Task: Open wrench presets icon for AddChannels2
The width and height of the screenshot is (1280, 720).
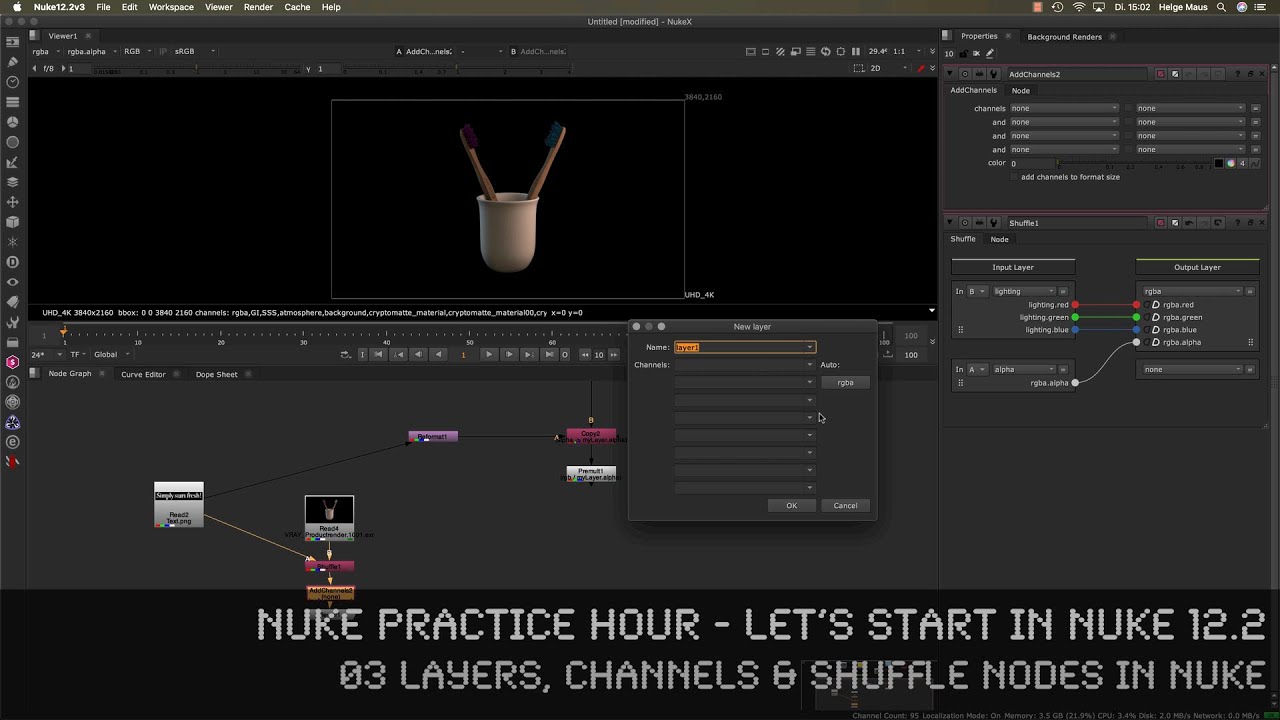Action: coord(993,74)
